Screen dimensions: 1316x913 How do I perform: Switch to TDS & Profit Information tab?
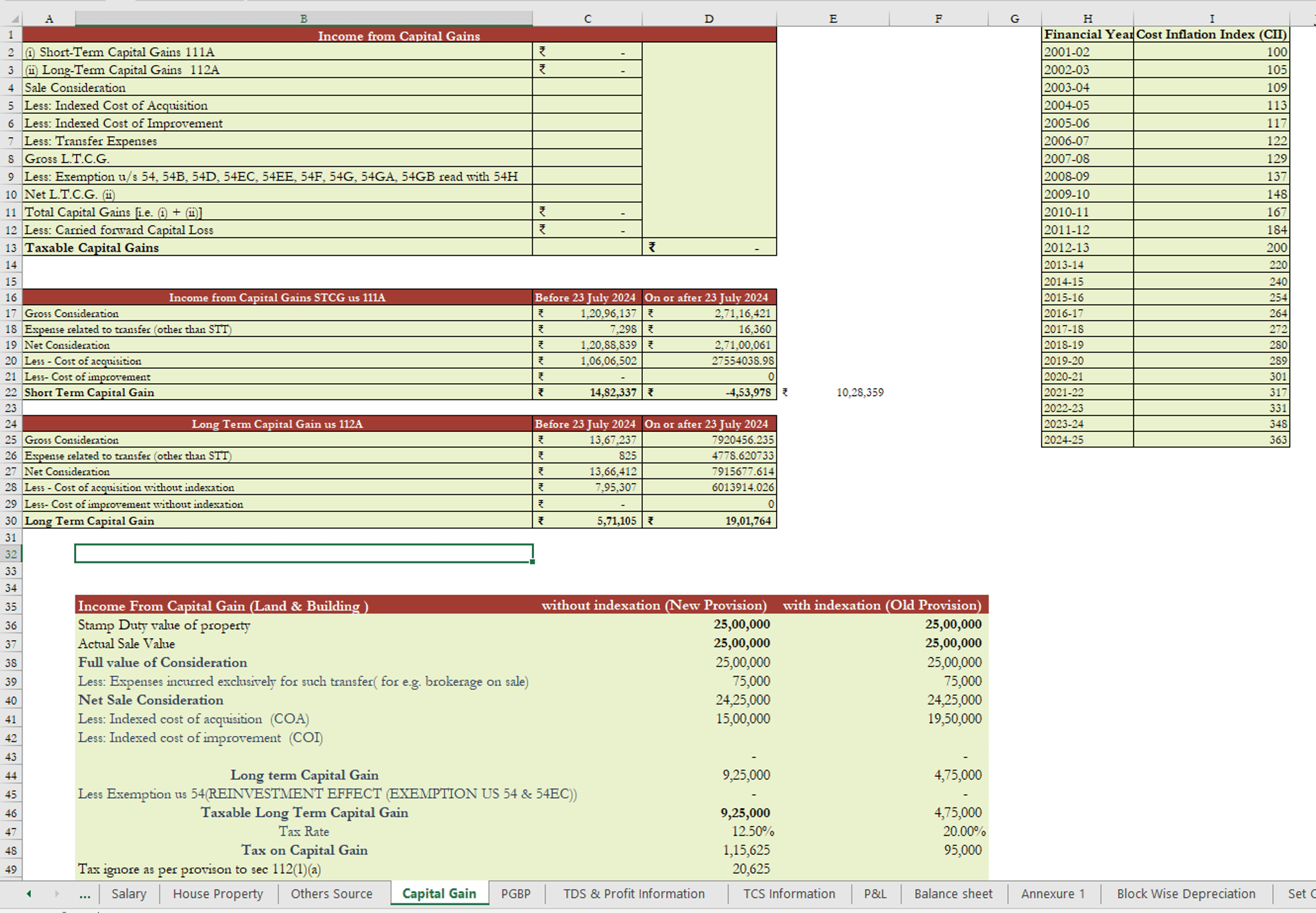coord(633,894)
